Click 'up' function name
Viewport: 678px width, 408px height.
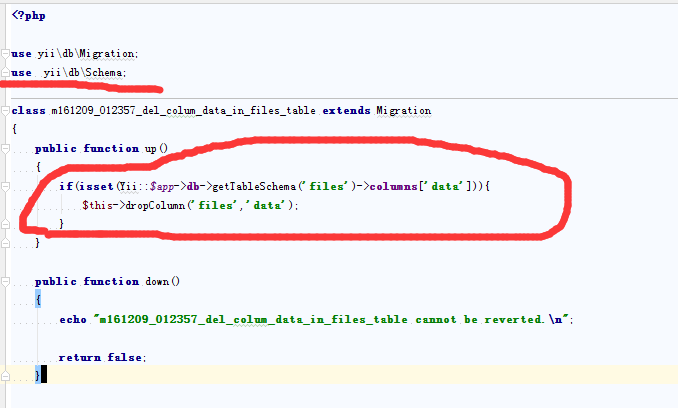click(x=150, y=149)
